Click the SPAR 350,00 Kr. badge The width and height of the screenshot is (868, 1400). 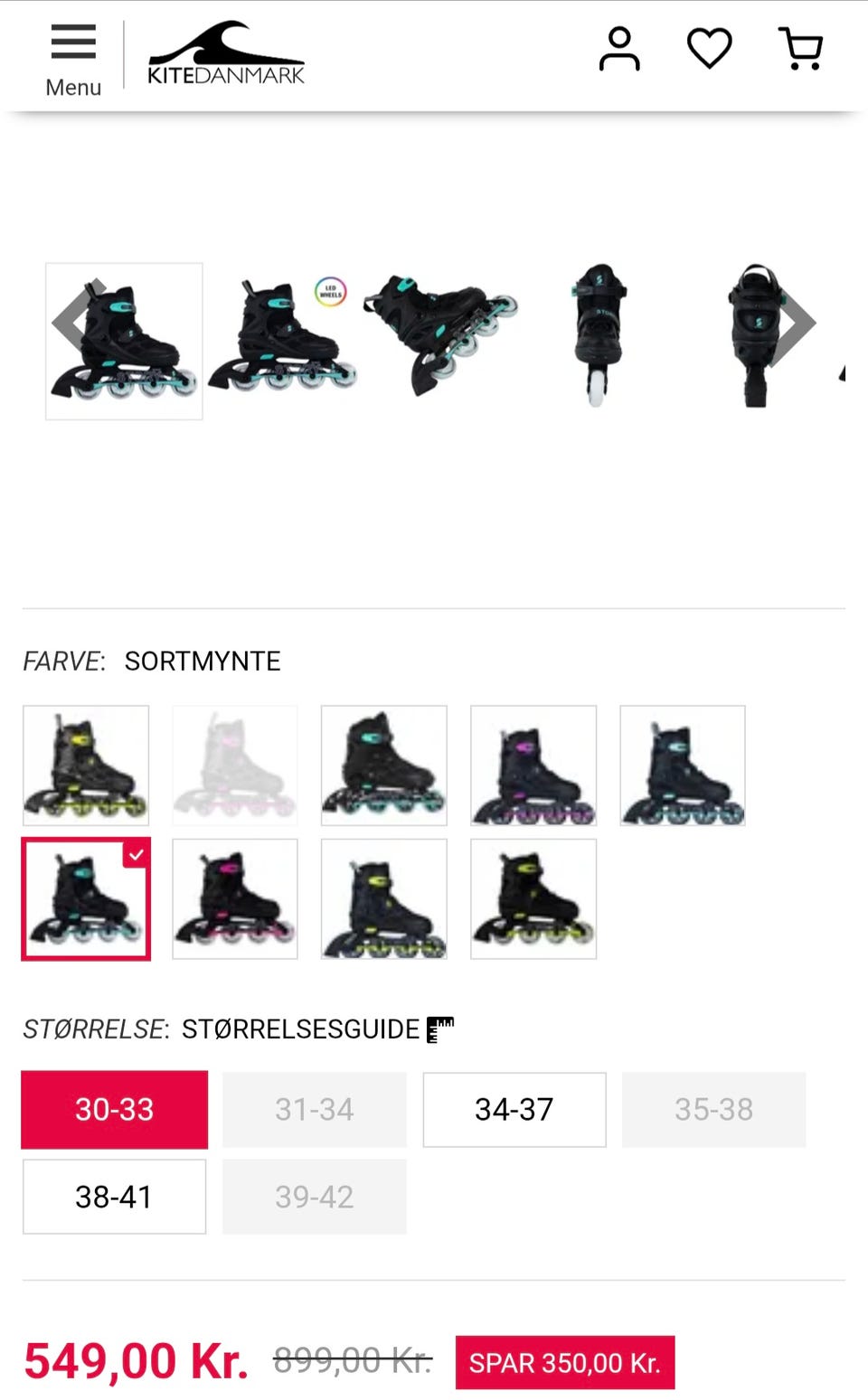(x=565, y=1362)
